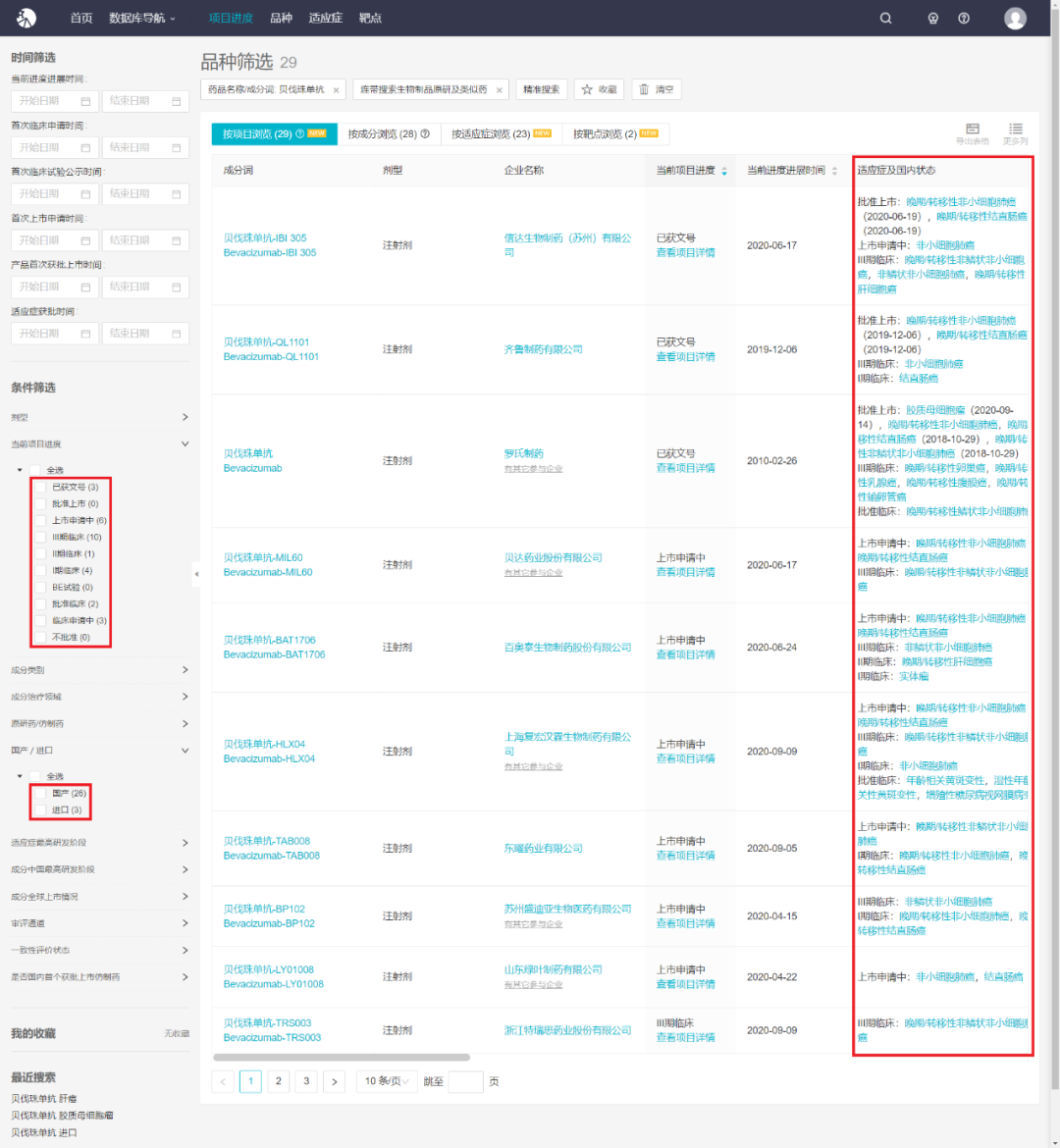Switch to 按靶点浏览 (2) tab
1060x1148 pixels.
pos(615,134)
